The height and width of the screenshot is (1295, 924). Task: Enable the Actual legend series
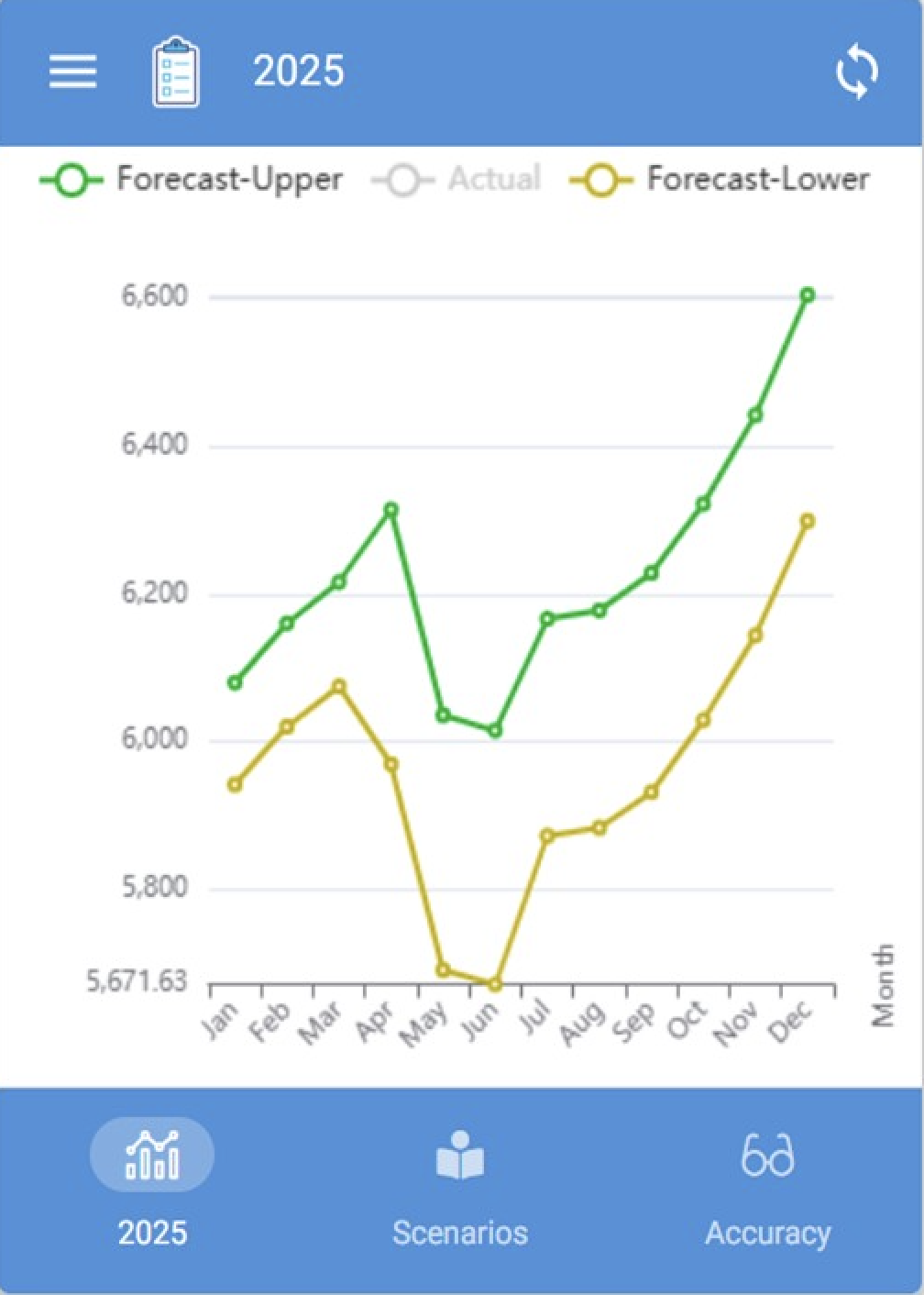494,179
